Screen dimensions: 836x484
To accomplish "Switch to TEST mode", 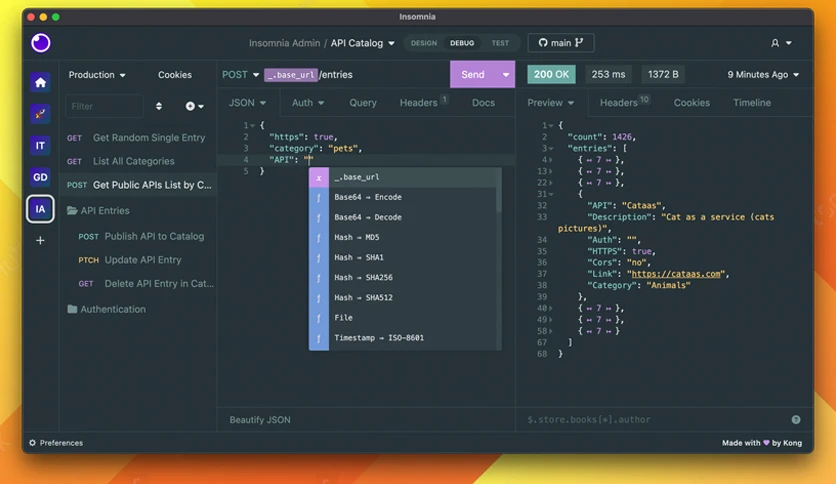I will pos(500,43).
